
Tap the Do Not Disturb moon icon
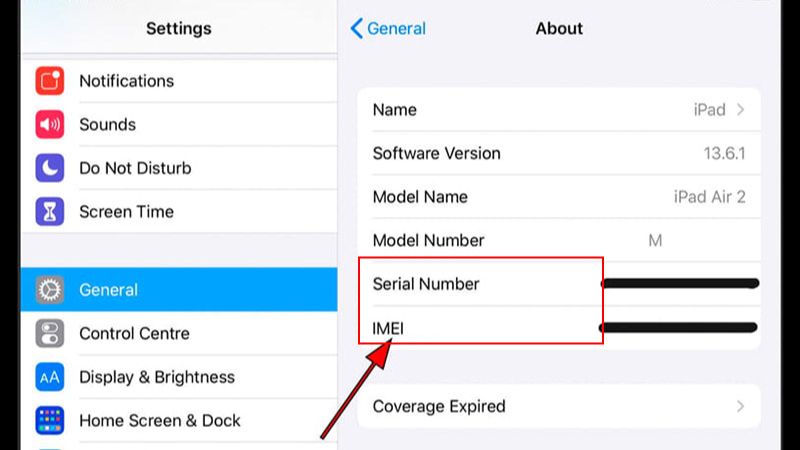coord(50,168)
